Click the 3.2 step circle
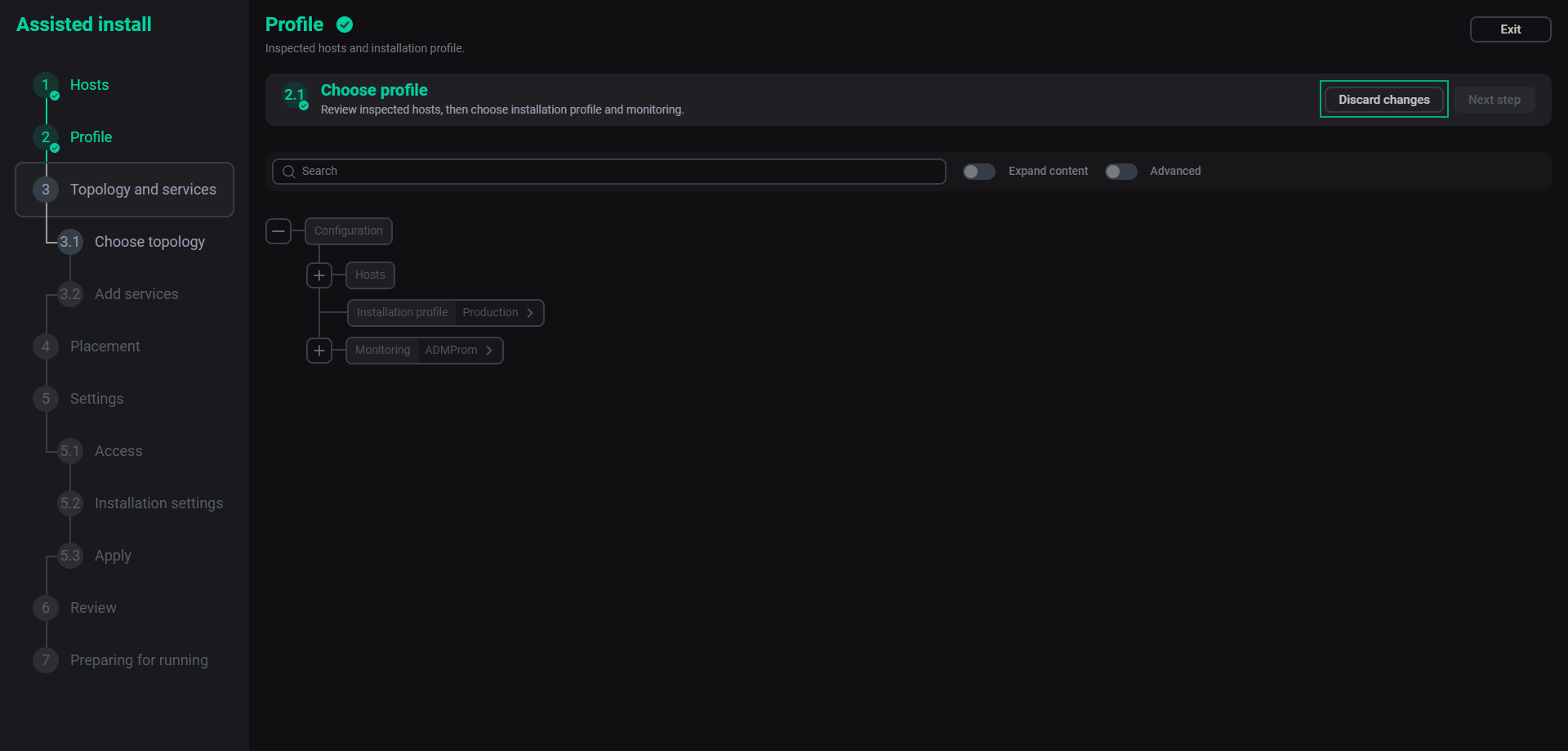 [x=70, y=294]
